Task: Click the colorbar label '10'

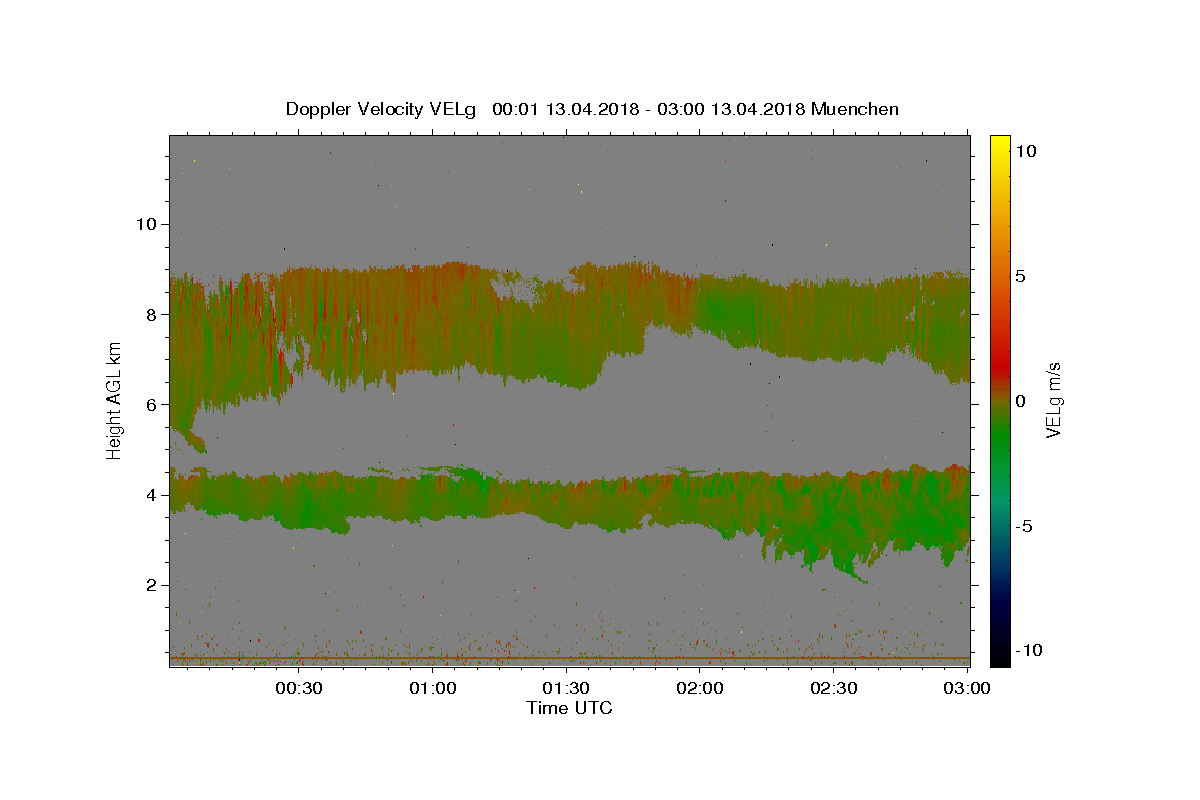Action: point(1025,151)
